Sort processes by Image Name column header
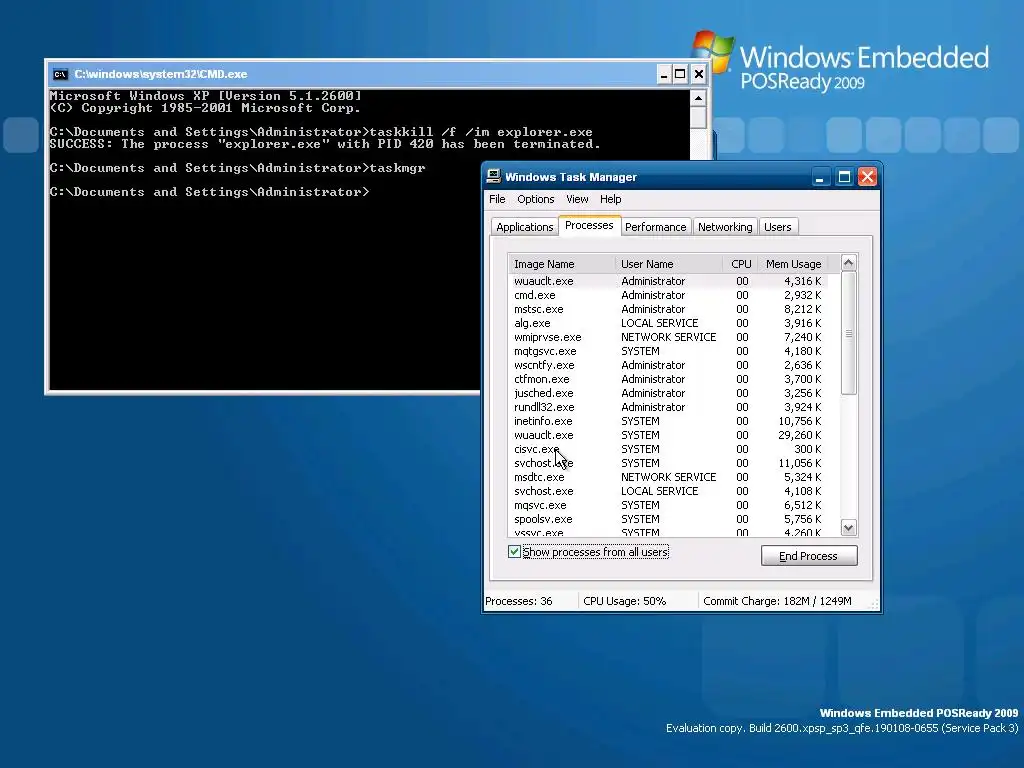The height and width of the screenshot is (768, 1024). pyautogui.click(x=562, y=264)
